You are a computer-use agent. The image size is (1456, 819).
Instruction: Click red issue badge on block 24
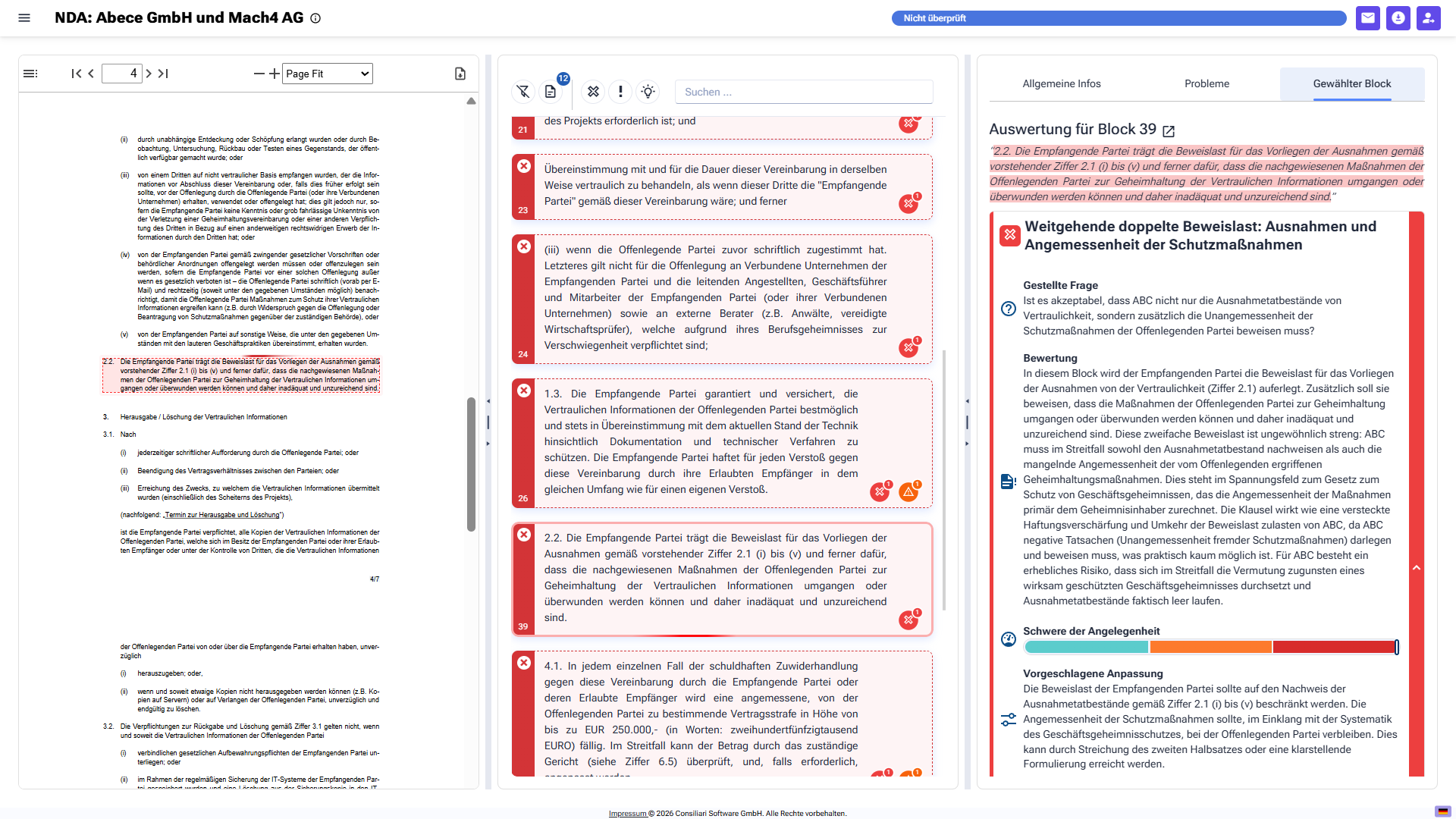(908, 347)
